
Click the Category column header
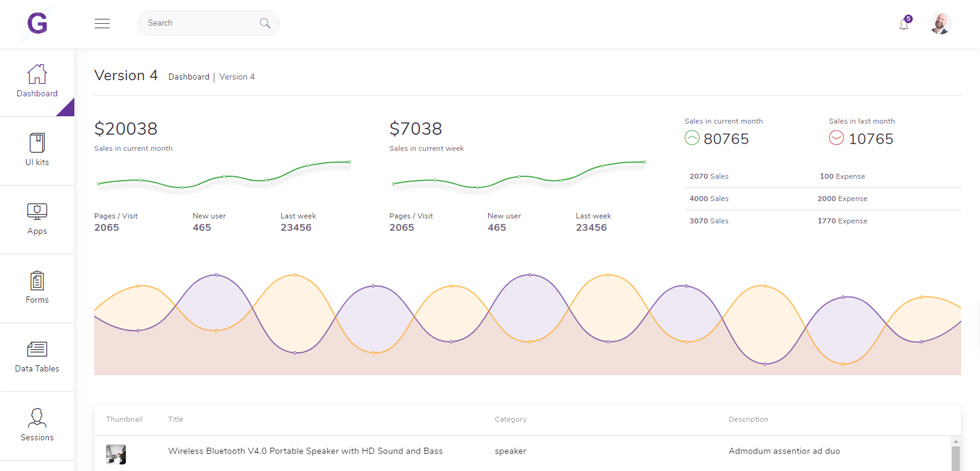pyautogui.click(x=511, y=419)
